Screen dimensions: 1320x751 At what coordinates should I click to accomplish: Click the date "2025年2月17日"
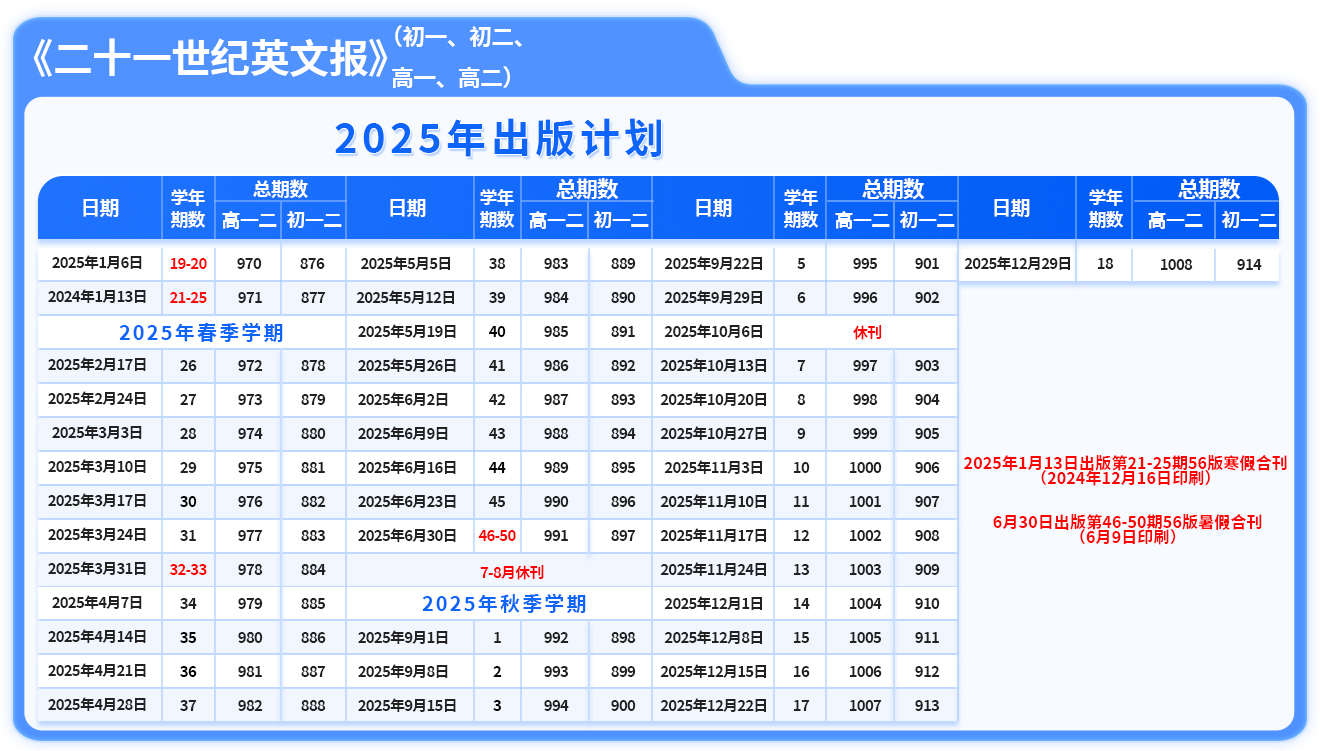pos(97,366)
